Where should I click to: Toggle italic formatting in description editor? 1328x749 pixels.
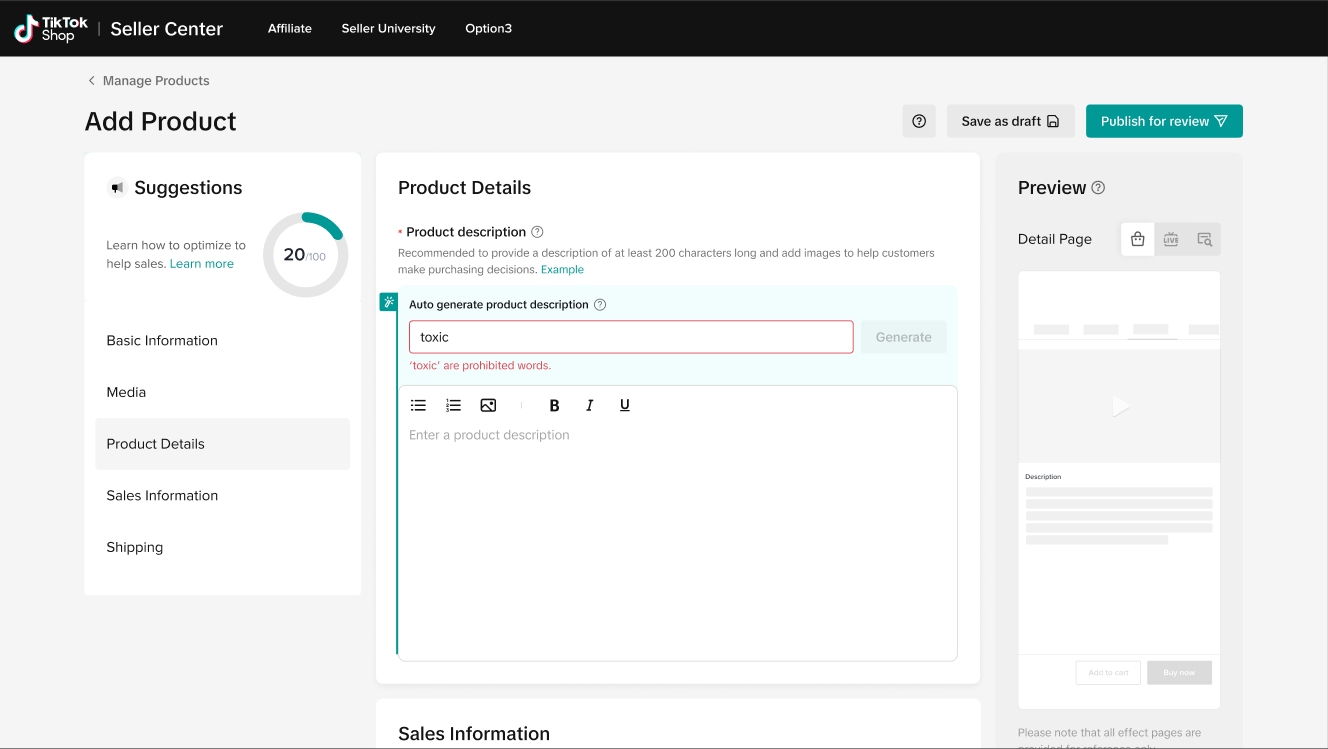(589, 405)
